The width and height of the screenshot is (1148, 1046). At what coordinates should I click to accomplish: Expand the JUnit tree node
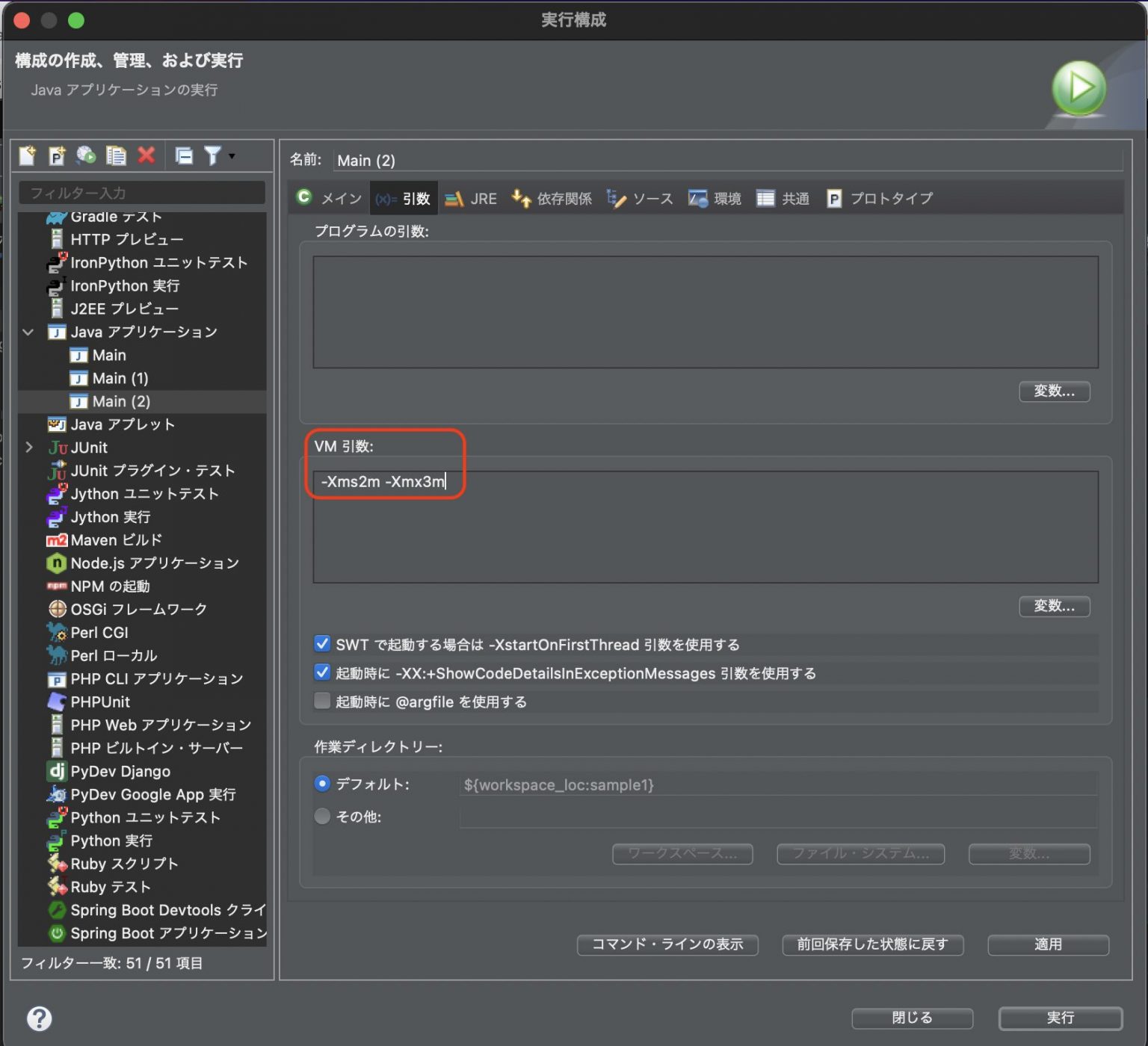[x=28, y=447]
